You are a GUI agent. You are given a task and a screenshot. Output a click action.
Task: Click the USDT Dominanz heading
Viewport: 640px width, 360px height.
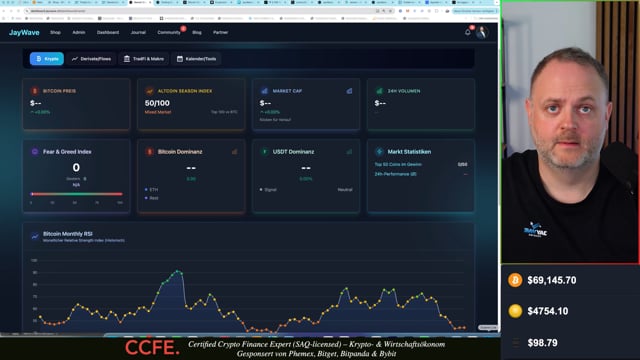point(293,151)
